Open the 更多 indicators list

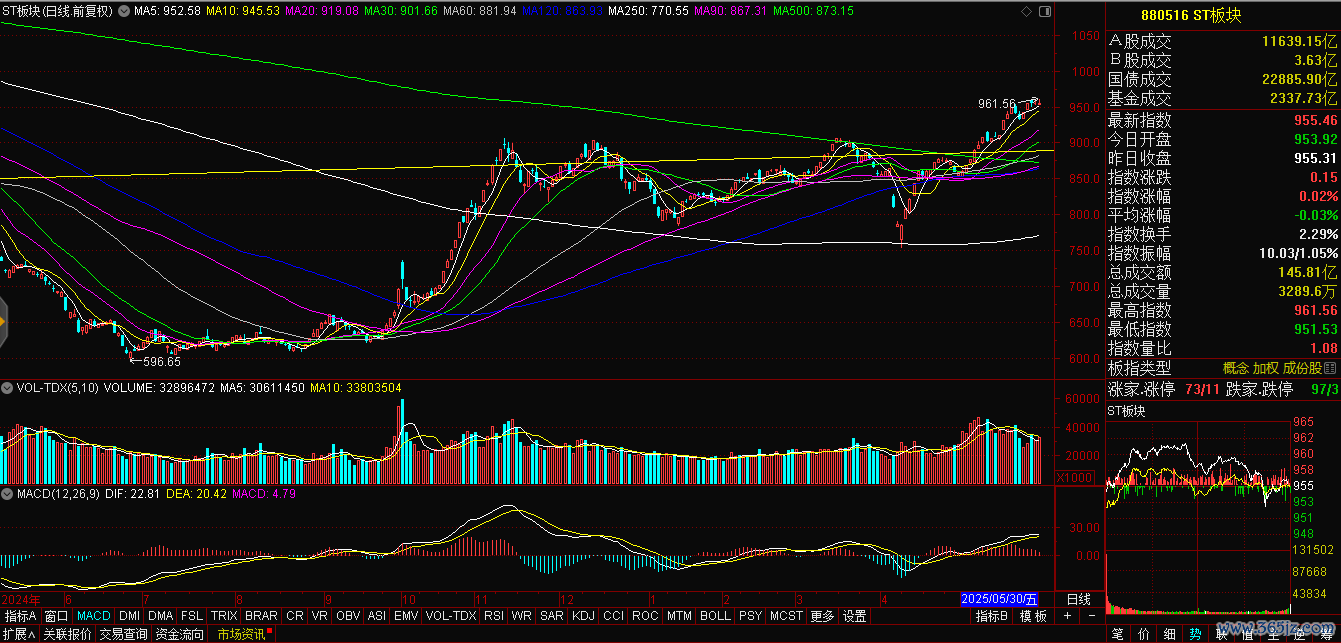tap(822, 616)
